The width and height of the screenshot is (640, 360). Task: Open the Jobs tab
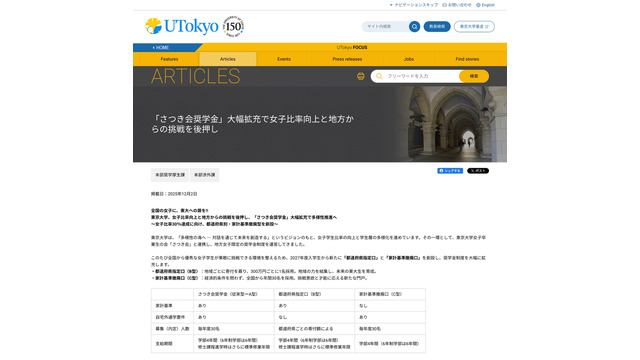[409, 59]
